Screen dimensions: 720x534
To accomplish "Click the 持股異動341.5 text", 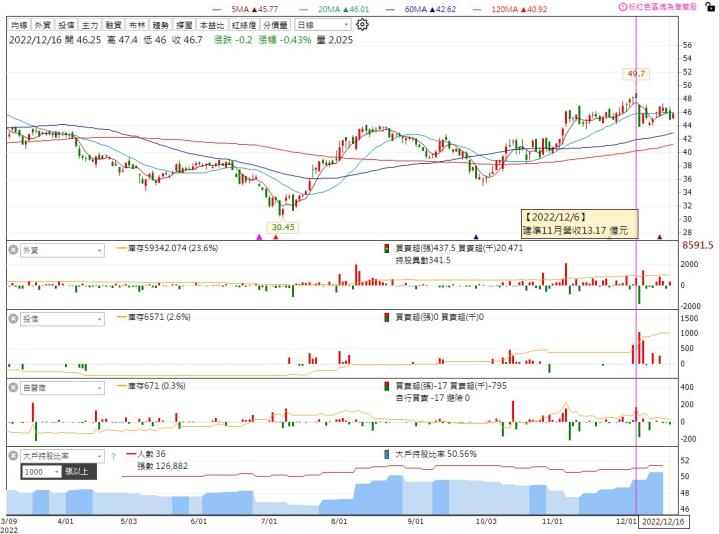I will coord(423,260).
